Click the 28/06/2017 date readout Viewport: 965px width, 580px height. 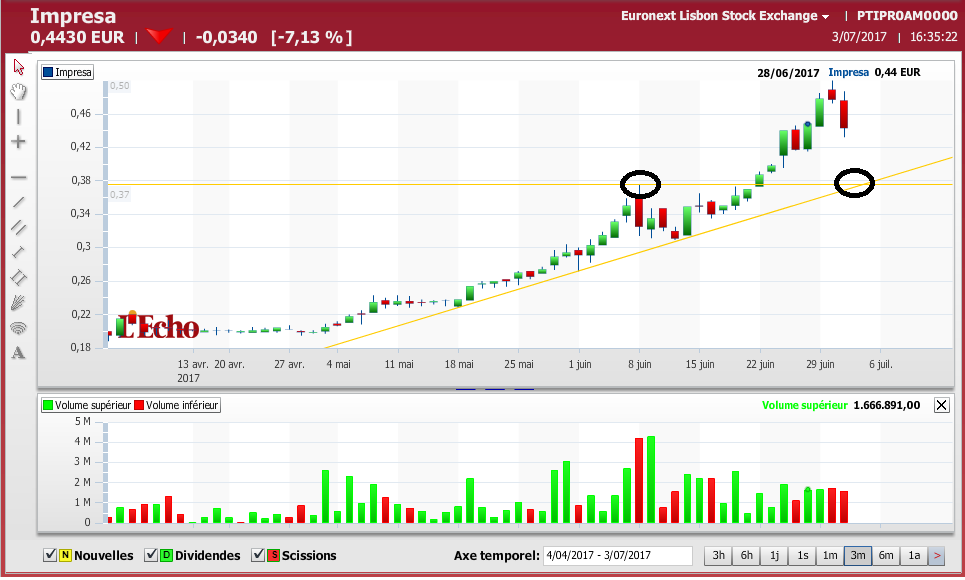point(788,73)
